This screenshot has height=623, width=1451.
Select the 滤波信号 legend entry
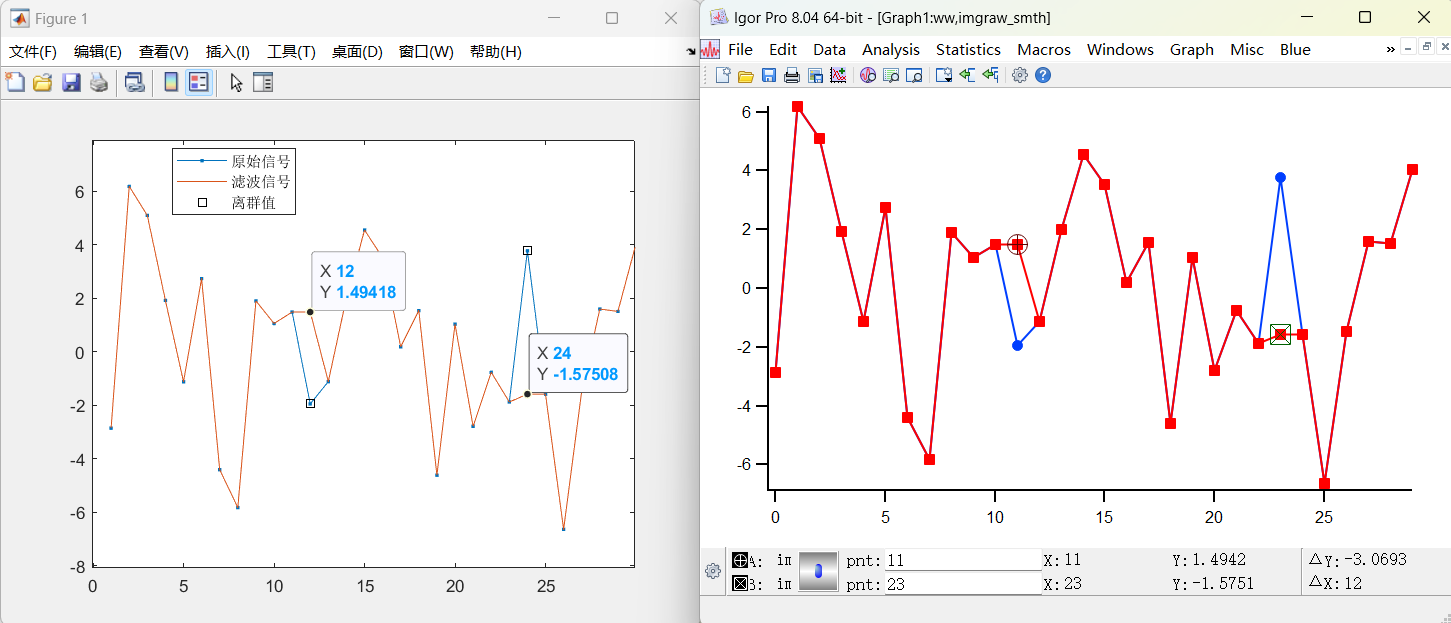point(234,181)
